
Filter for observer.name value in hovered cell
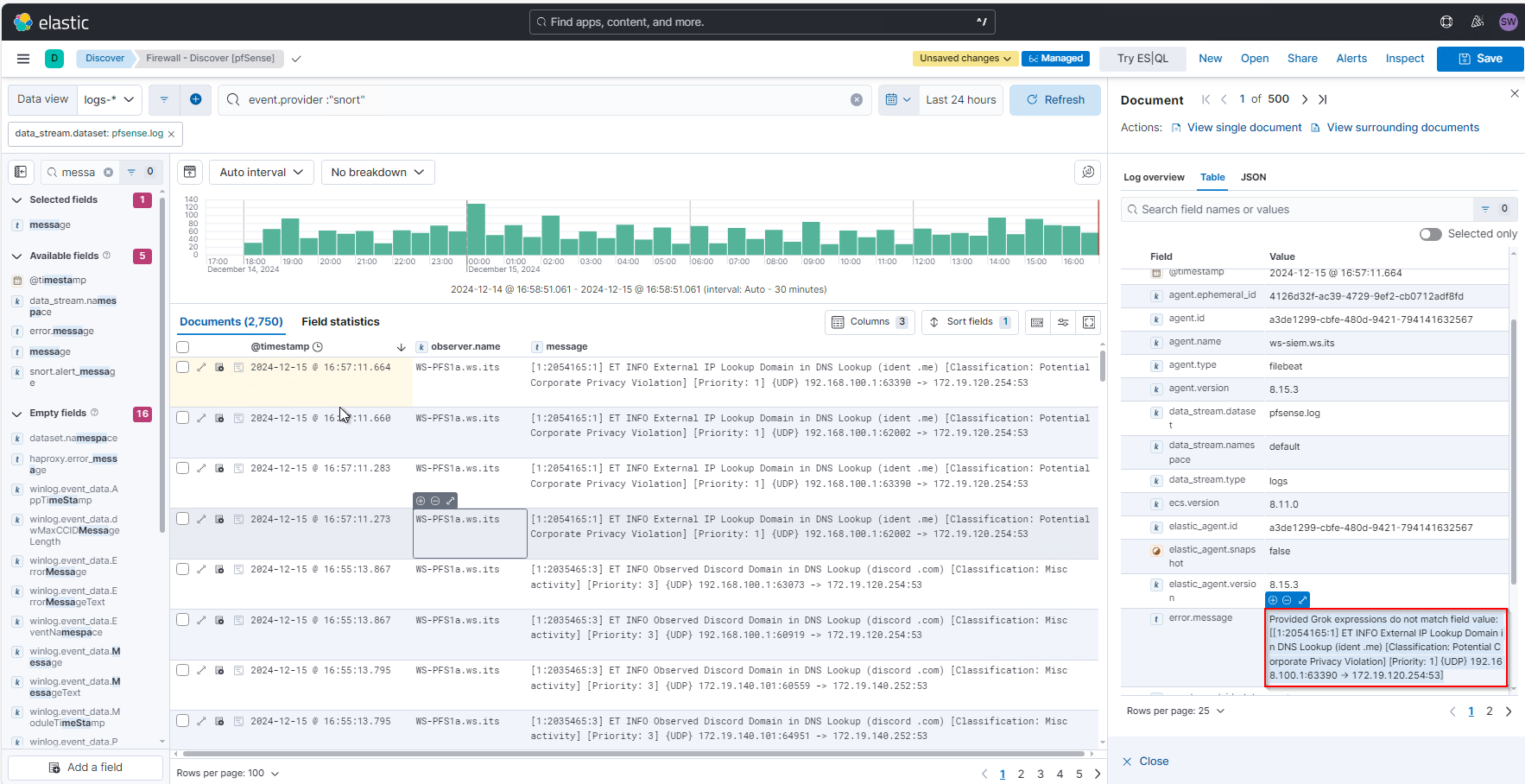[421, 501]
